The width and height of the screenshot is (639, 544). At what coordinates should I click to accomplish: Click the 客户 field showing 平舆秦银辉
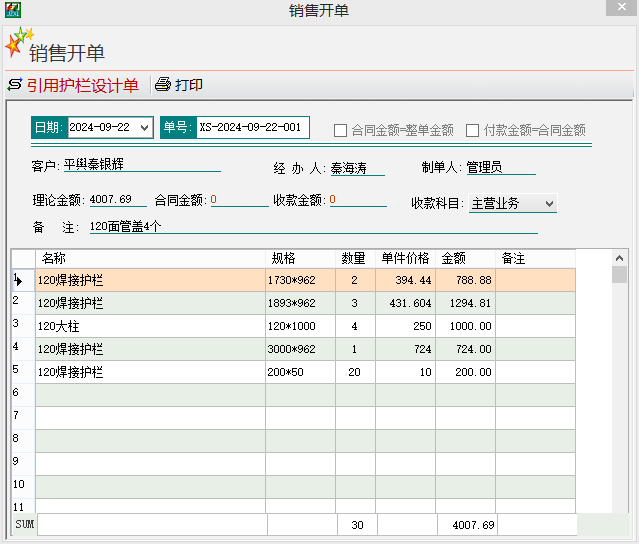[142, 165]
